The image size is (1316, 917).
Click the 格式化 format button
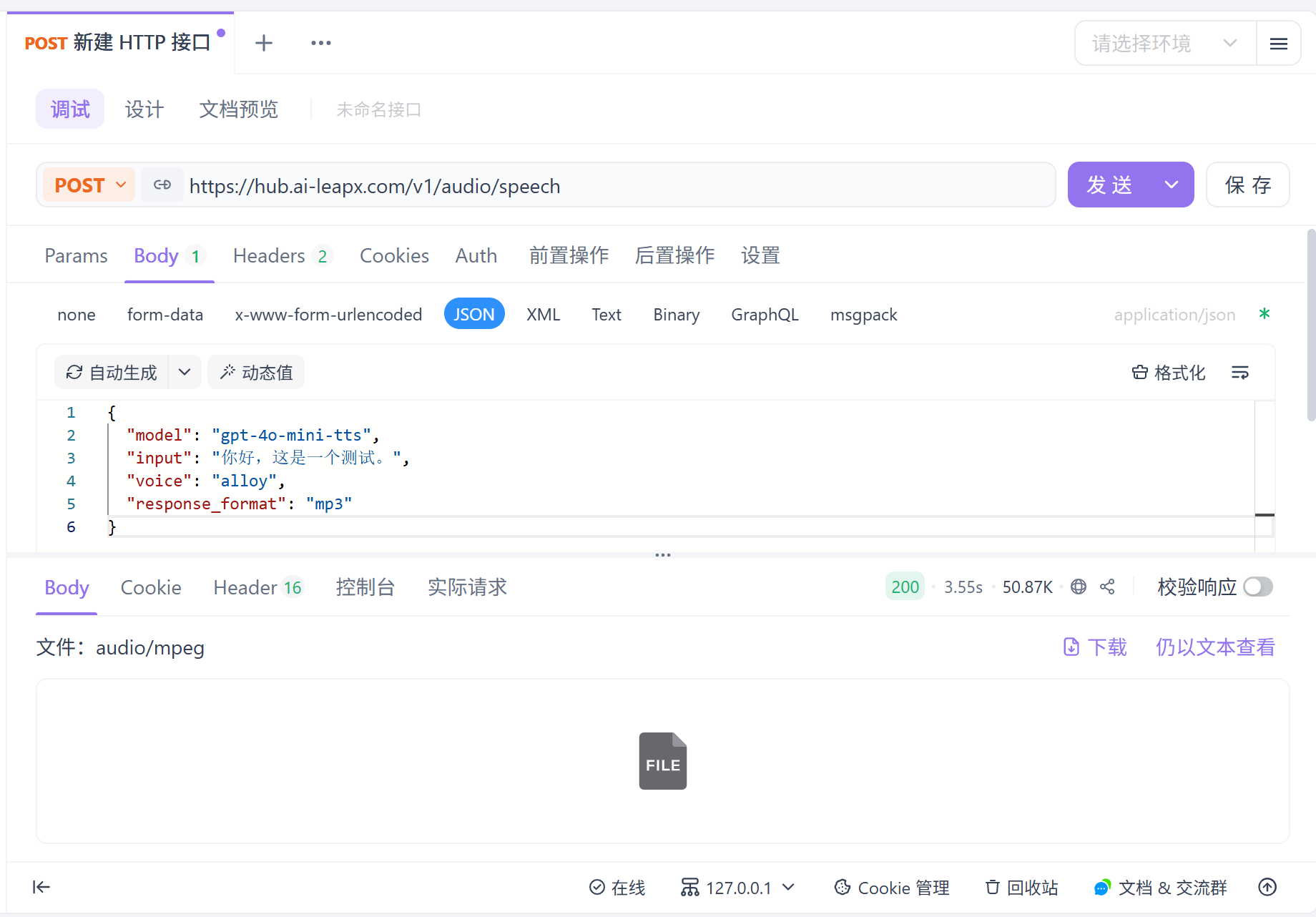[x=1169, y=373]
